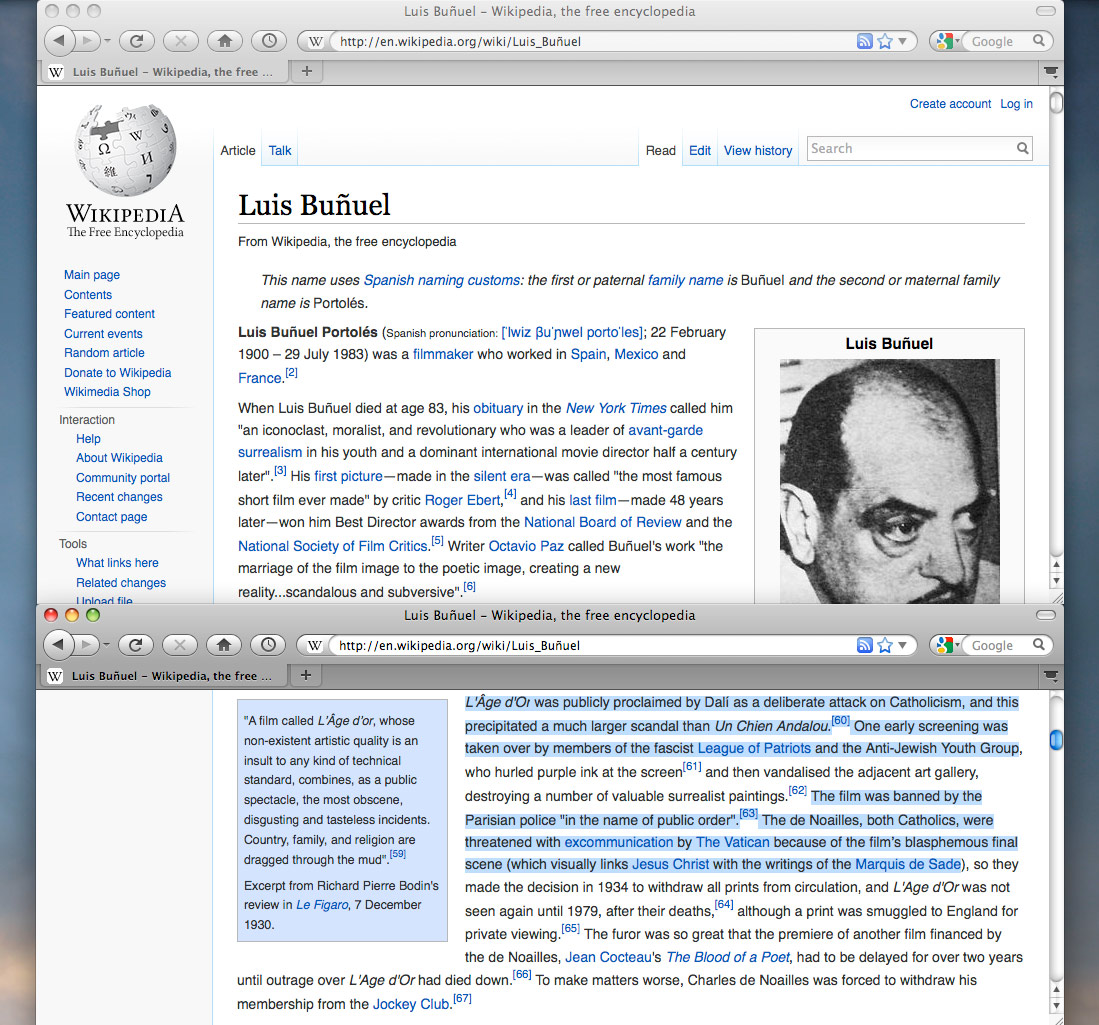Follow Spanish naming customs link
The image size is (1099, 1025).
442,280
